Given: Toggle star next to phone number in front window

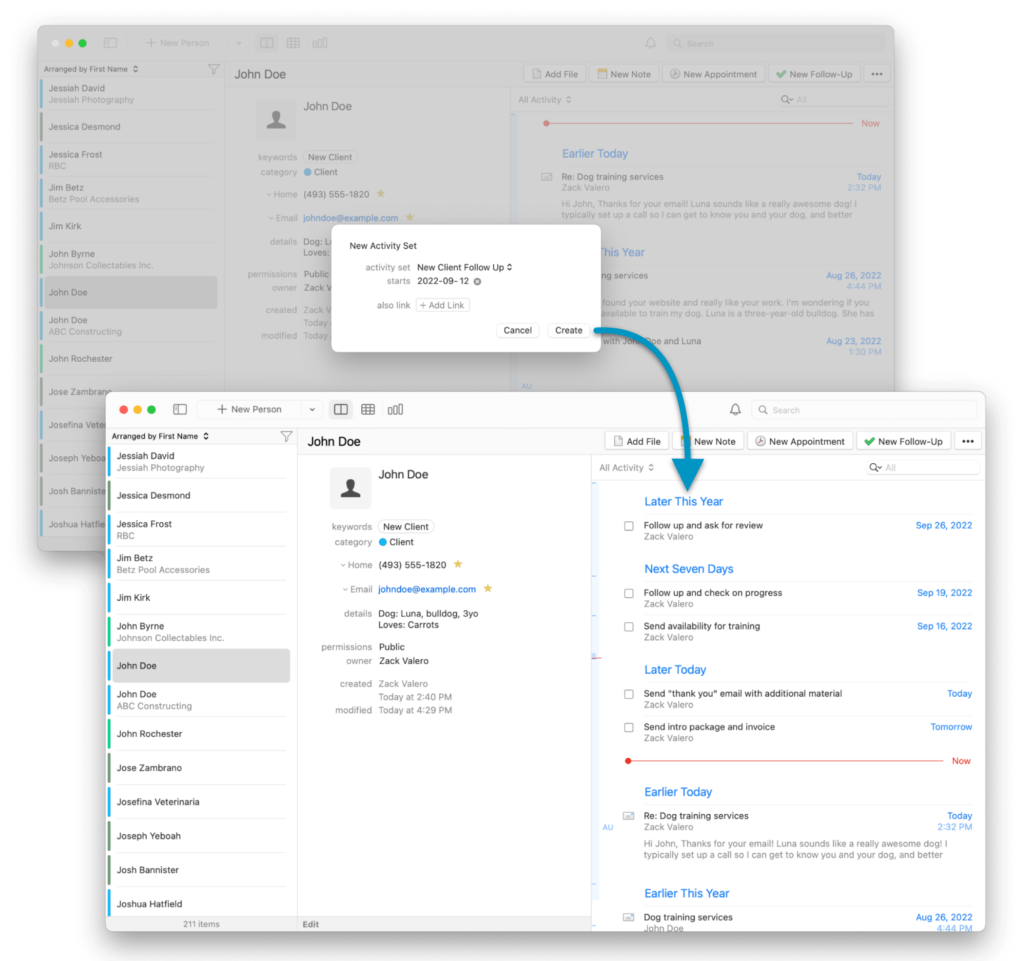Looking at the screenshot, I should tap(458, 564).
